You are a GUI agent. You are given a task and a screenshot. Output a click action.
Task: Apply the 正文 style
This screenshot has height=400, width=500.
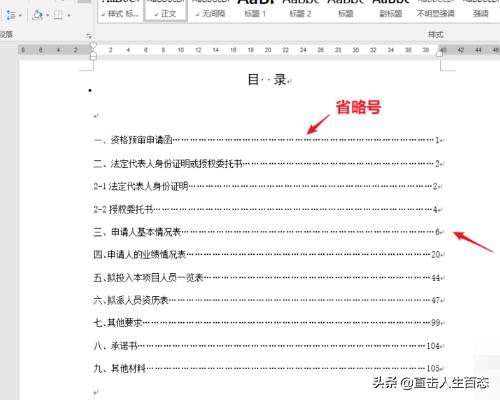pyautogui.click(x=165, y=11)
